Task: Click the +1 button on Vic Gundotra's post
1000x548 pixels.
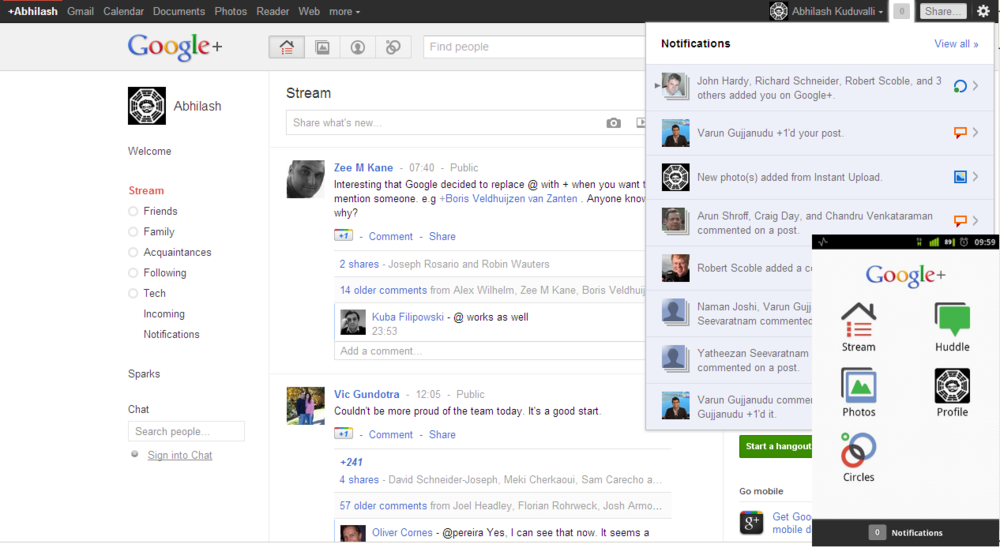Action: click(344, 434)
